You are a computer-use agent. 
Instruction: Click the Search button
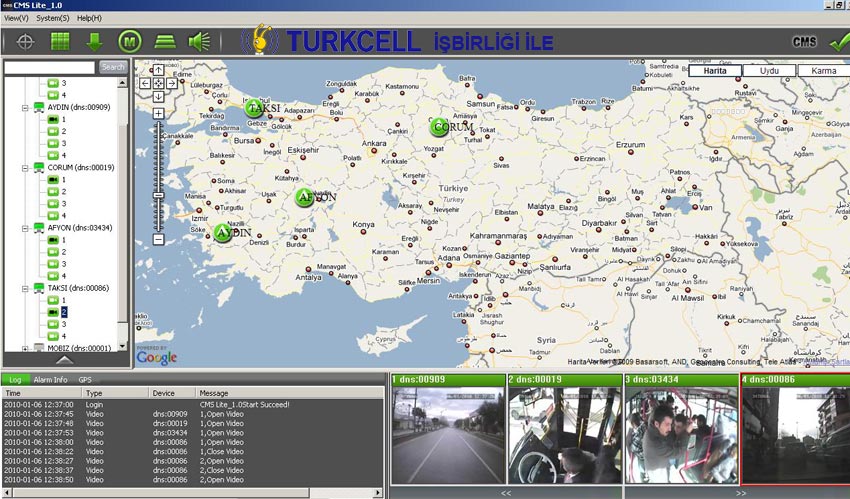point(113,67)
